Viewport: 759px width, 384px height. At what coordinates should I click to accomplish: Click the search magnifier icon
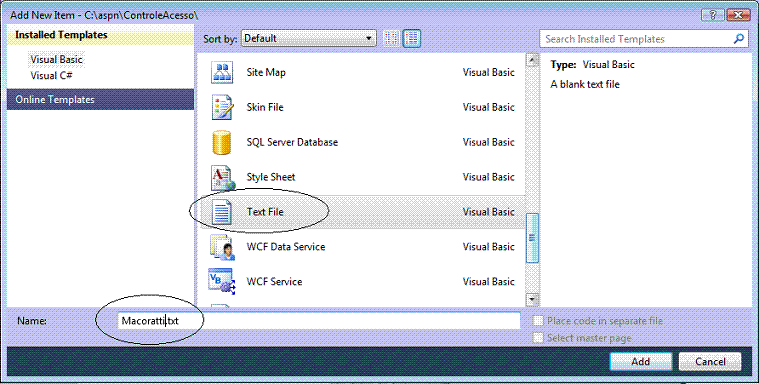pos(739,39)
